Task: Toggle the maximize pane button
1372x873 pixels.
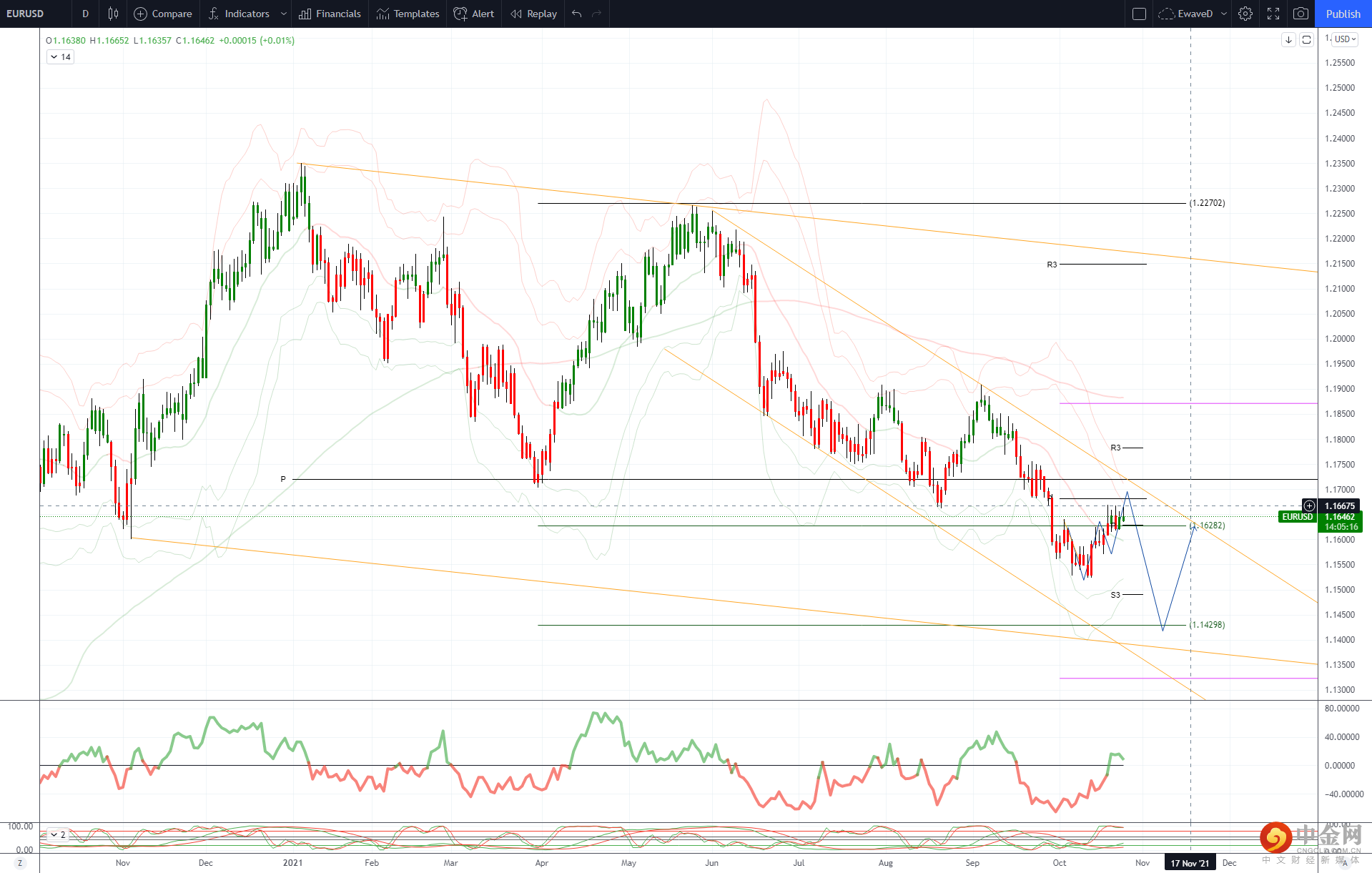Action: pos(1306,40)
